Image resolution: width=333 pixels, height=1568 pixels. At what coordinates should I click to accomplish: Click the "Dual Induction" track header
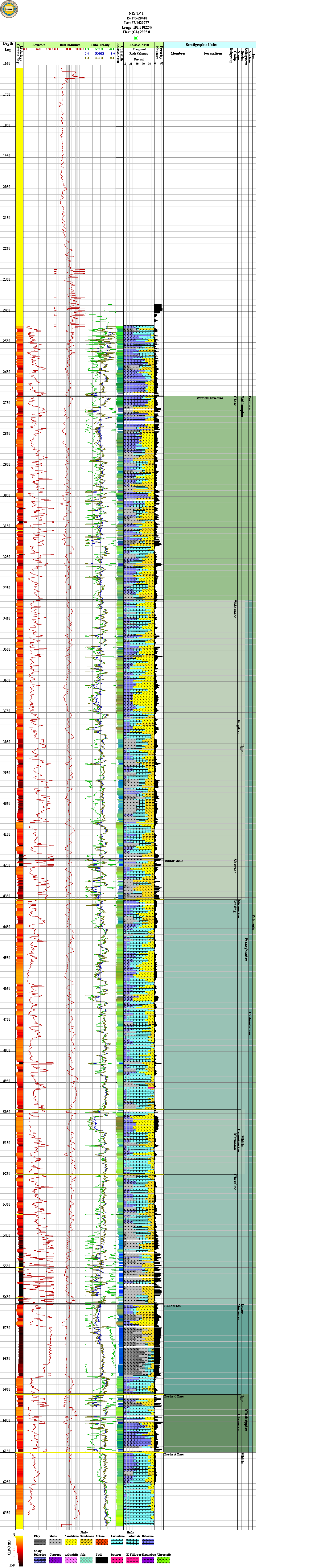[x=69, y=45]
